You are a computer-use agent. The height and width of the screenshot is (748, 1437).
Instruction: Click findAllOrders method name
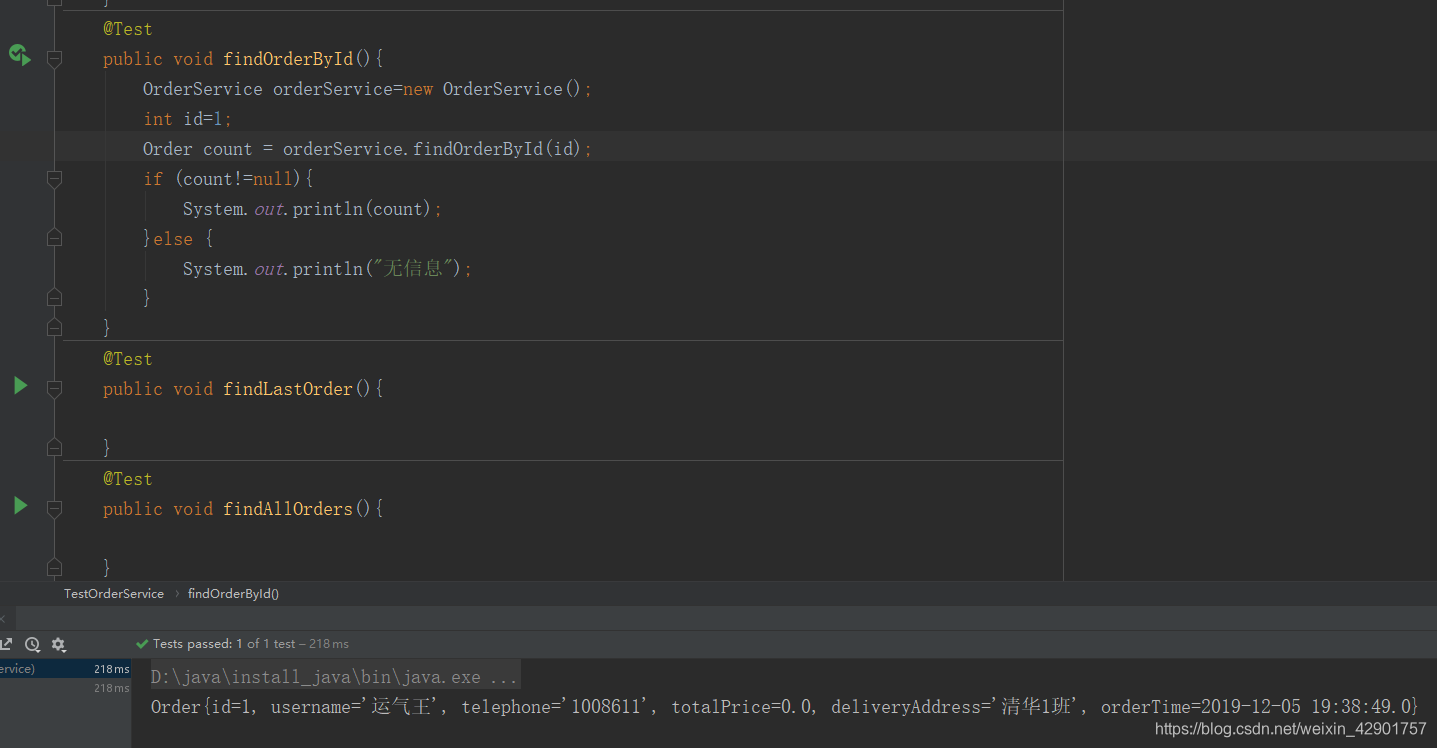288,509
